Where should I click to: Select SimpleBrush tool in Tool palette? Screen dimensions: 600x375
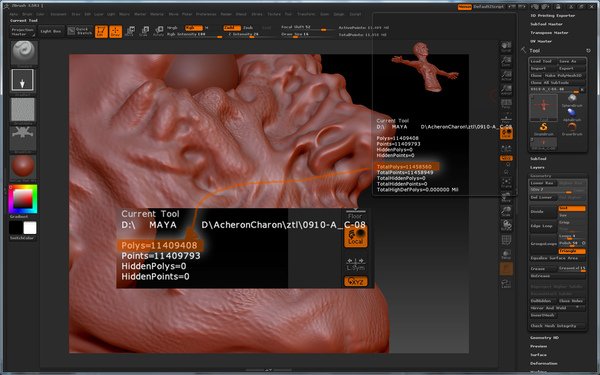point(543,129)
